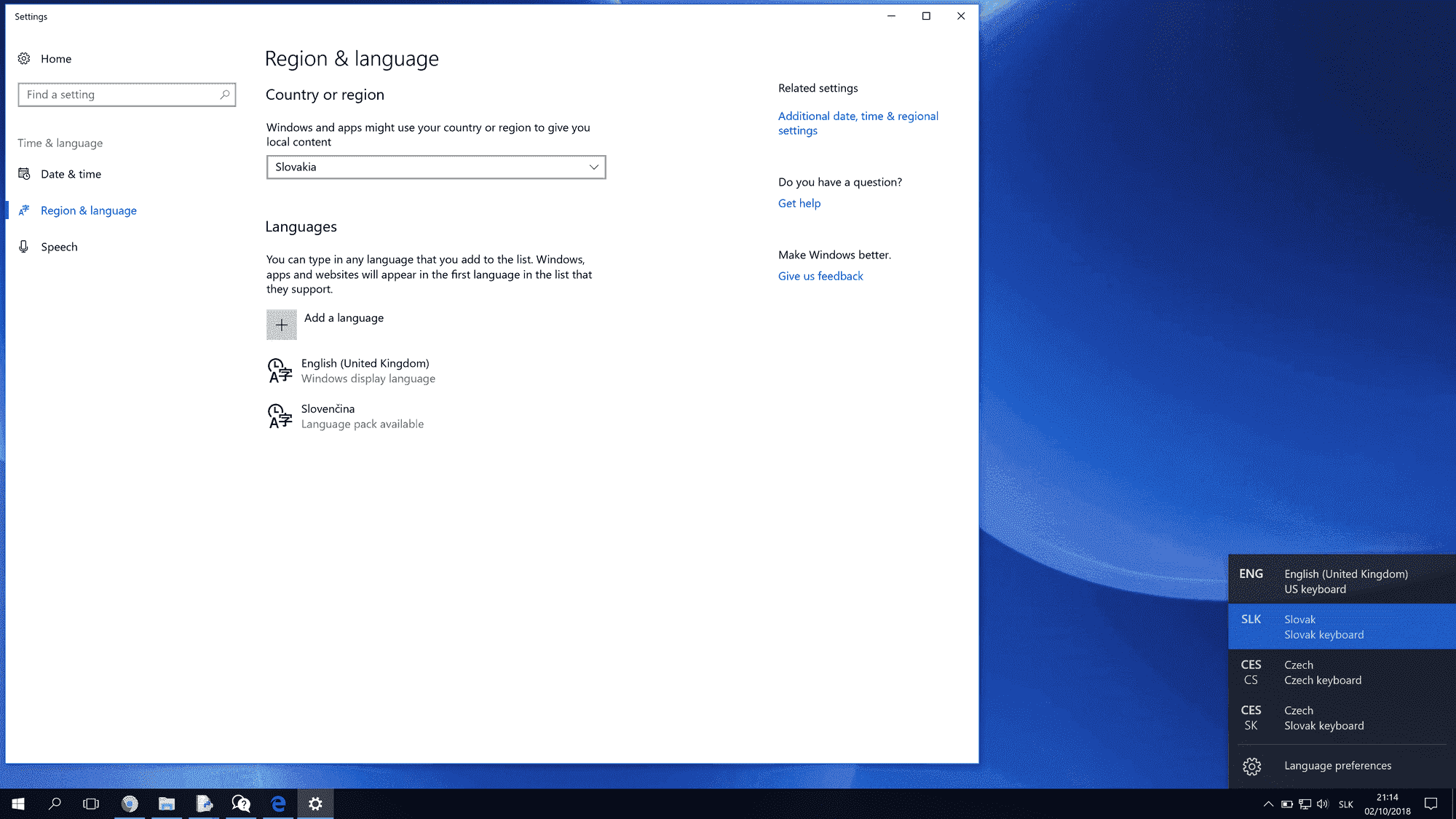Image resolution: width=1456 pixels, height=819 pixels.
Task: Click the Home gear icon
Action: (24, 59)
